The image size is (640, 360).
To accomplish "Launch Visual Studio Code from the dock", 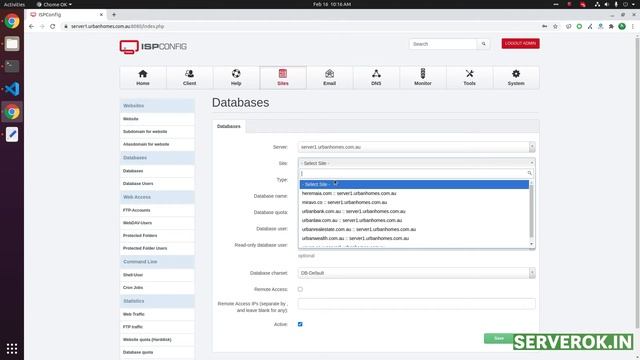I will 12,89.
